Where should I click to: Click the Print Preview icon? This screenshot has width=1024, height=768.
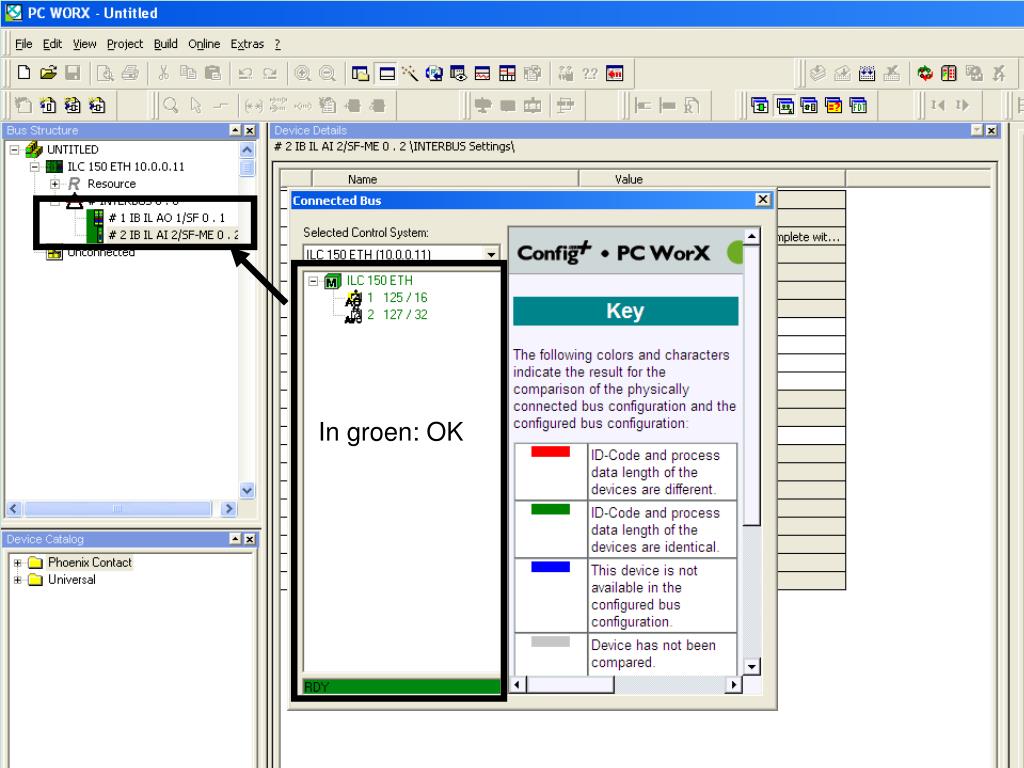tap(105, 72)
